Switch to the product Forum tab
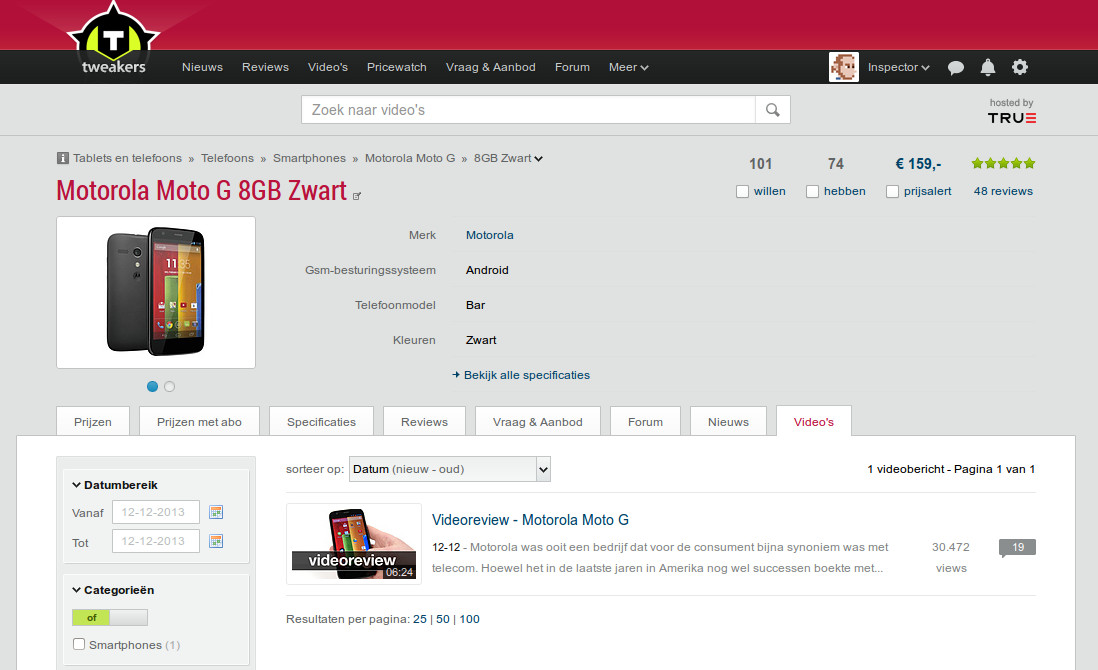This screenshot has height=670, width=1098. click(x=646, y=421)
